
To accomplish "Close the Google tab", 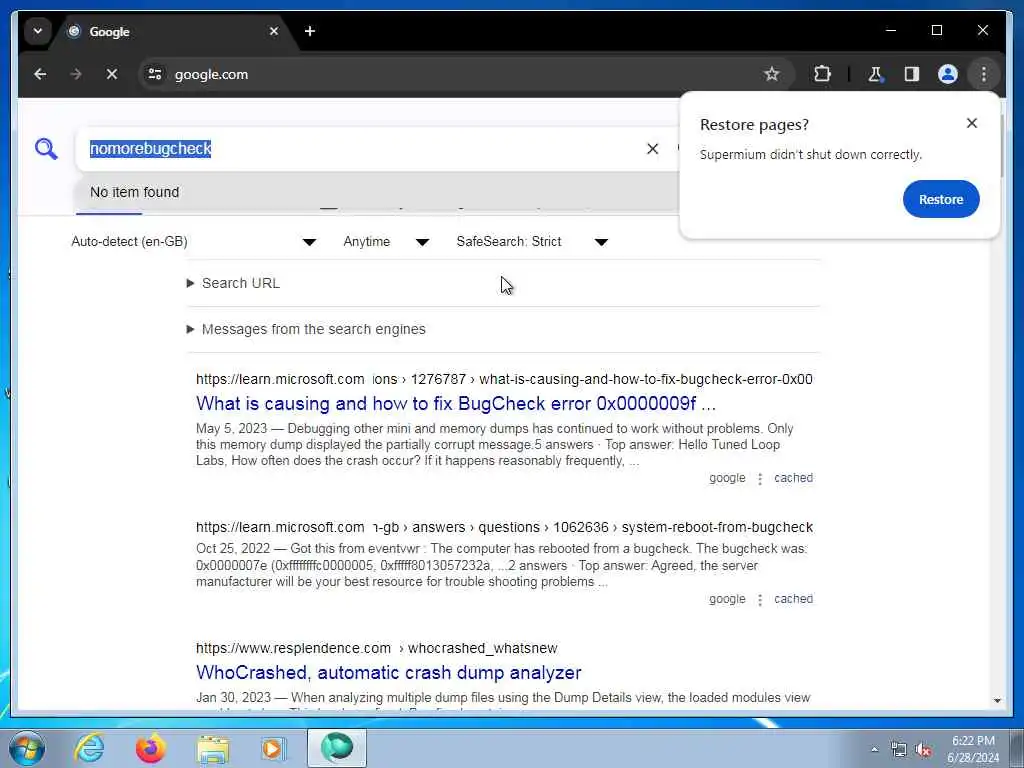I will click(x=274, y=31).
